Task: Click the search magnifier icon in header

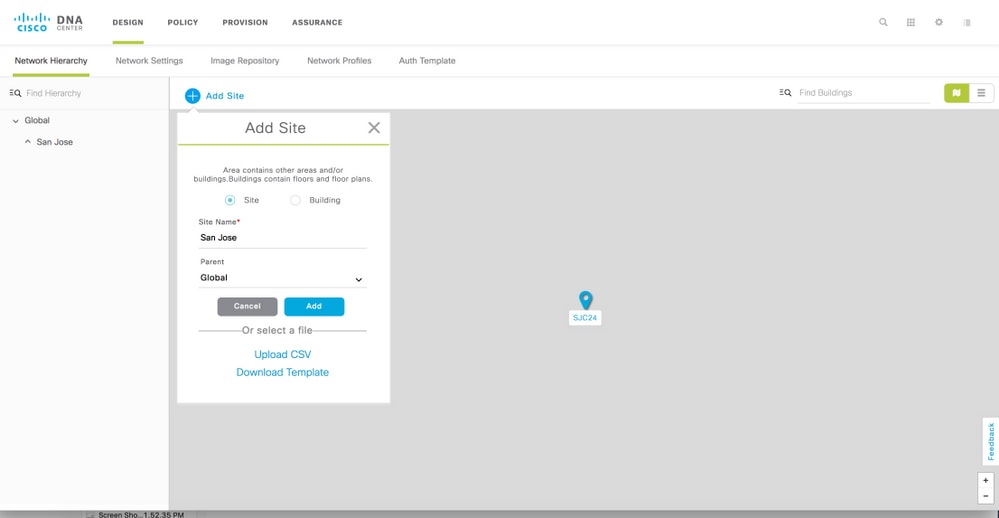Action: (883, 22)
